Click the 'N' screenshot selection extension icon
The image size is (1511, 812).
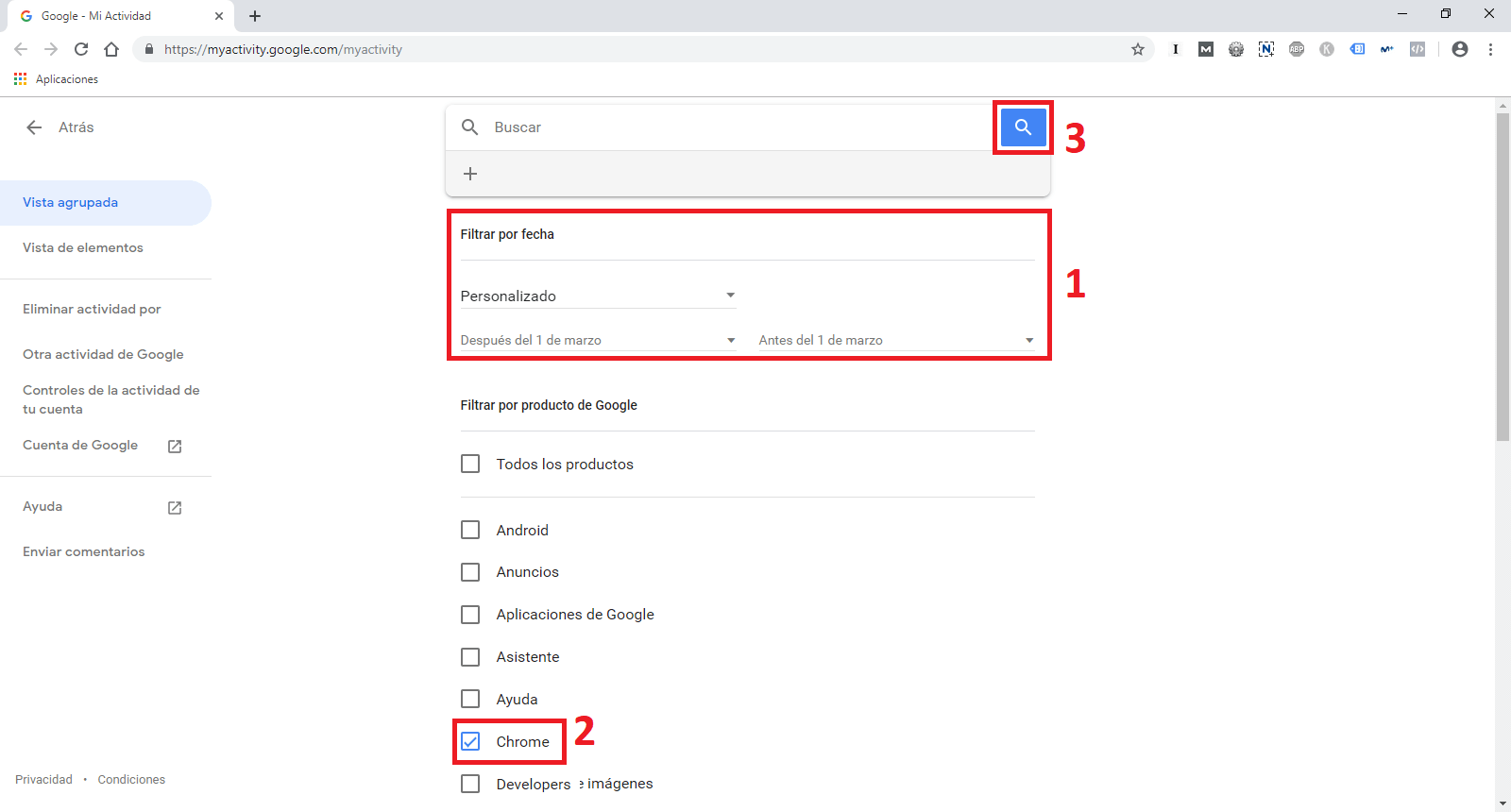click(x=1266, y=49)
